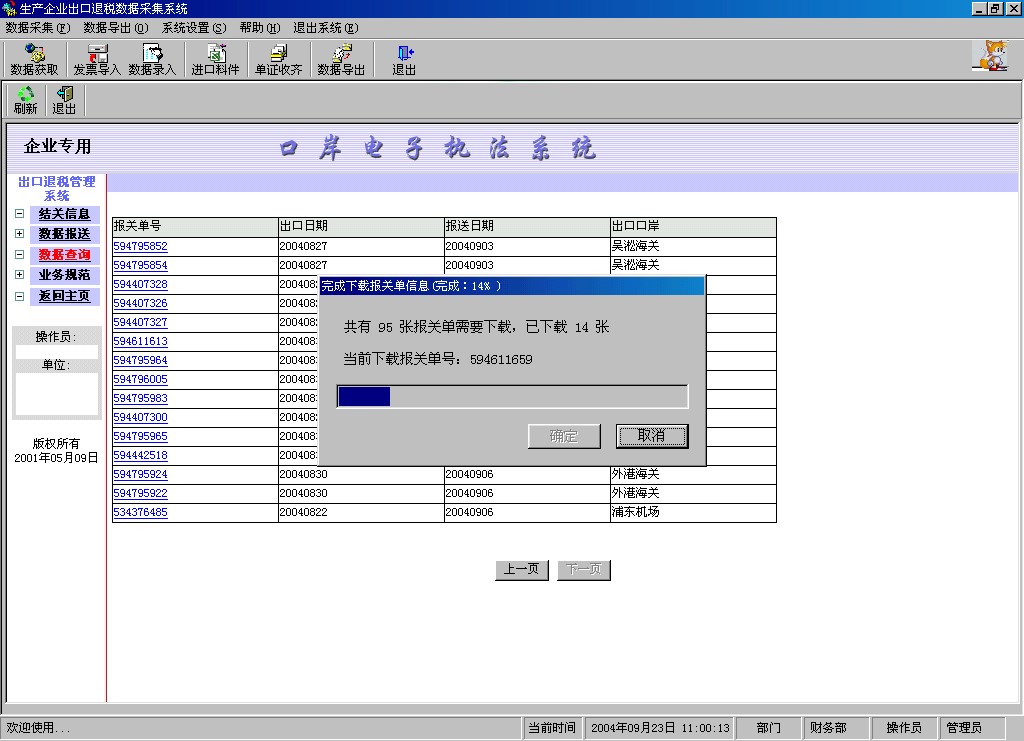Screen dimensions: 1024x741
Task: Open the 进口料件 toolbar icon
Action: [215, 60]
